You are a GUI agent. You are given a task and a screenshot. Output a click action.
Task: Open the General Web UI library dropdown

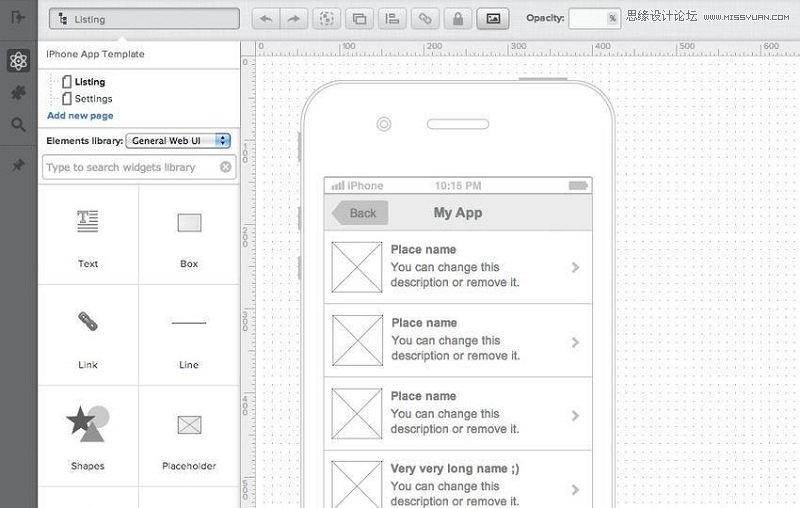coord(178,141)
